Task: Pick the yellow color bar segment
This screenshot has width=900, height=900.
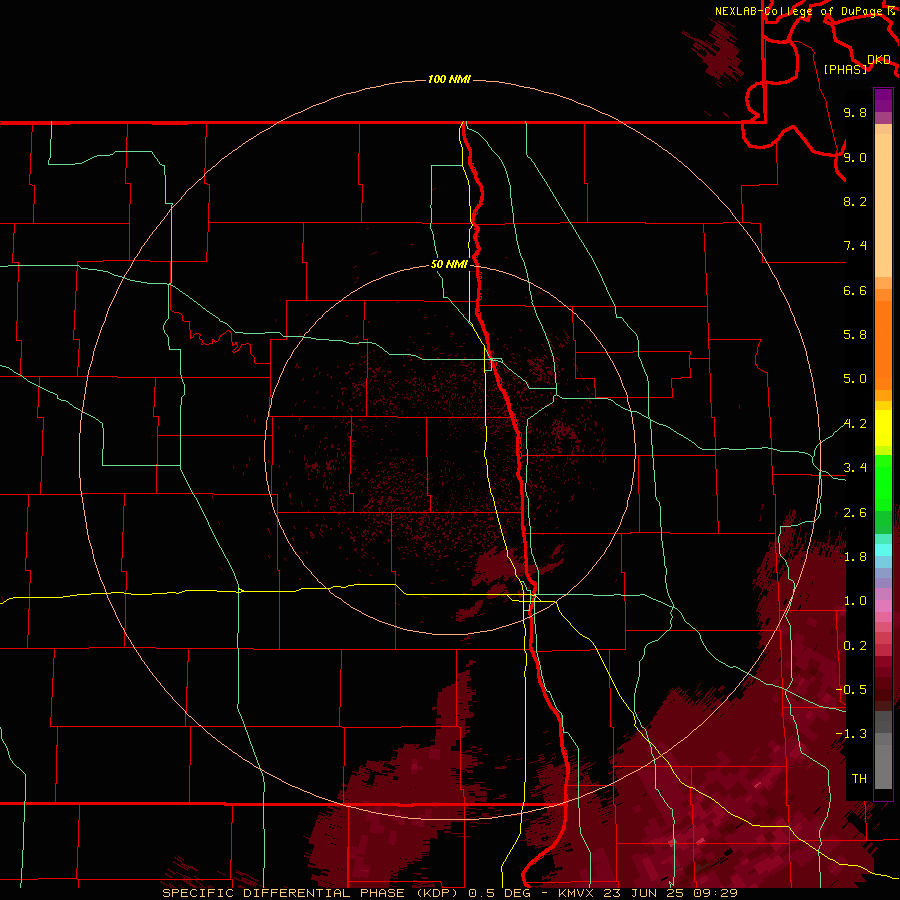Action: pyautogui.click(x=883, y=428)
